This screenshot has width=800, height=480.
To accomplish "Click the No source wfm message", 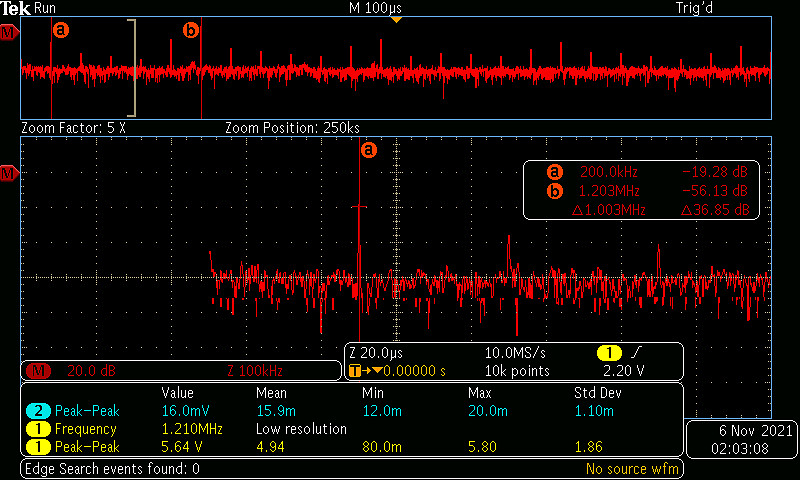I will [632, 468].
